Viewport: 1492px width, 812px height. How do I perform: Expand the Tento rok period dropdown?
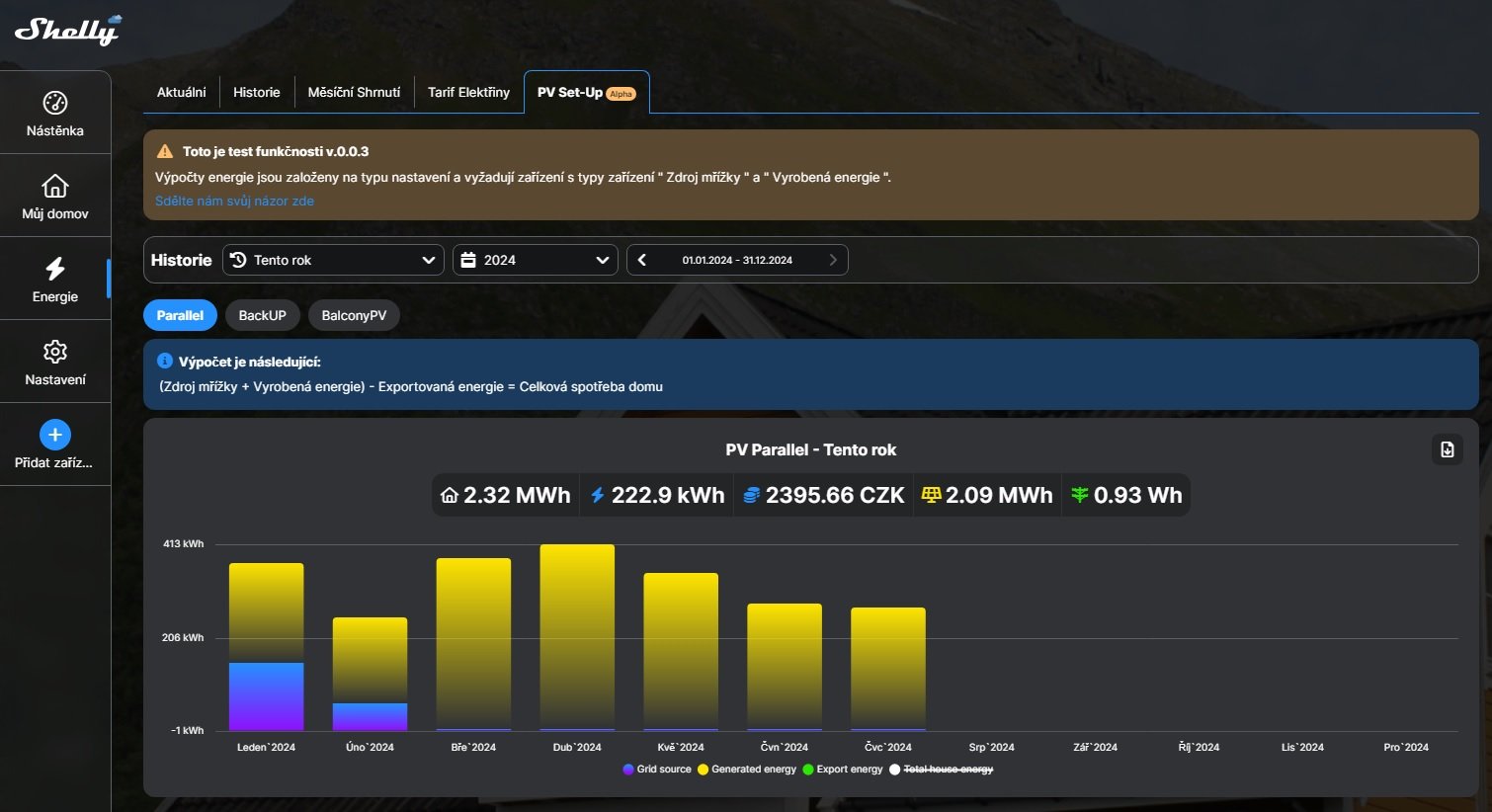(332, 260)
